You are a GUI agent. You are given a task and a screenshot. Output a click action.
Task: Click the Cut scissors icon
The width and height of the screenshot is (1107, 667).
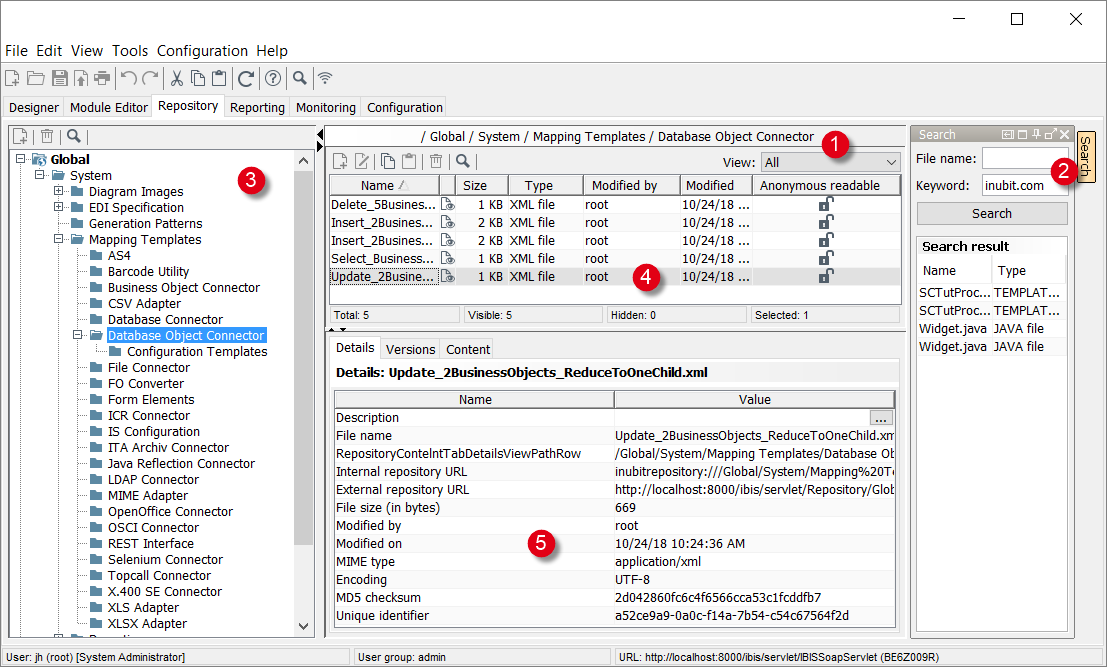coord(176,78)
